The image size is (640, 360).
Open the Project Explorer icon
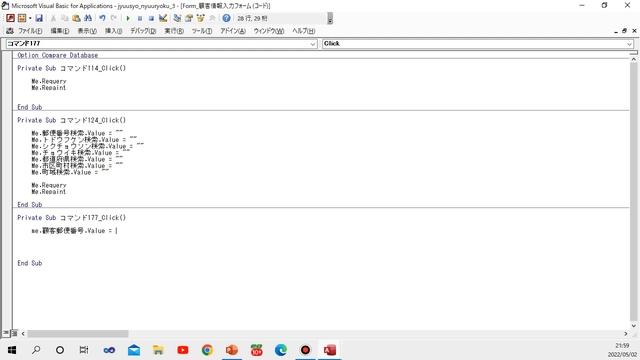pyautogui.click(x=177, y=18)
